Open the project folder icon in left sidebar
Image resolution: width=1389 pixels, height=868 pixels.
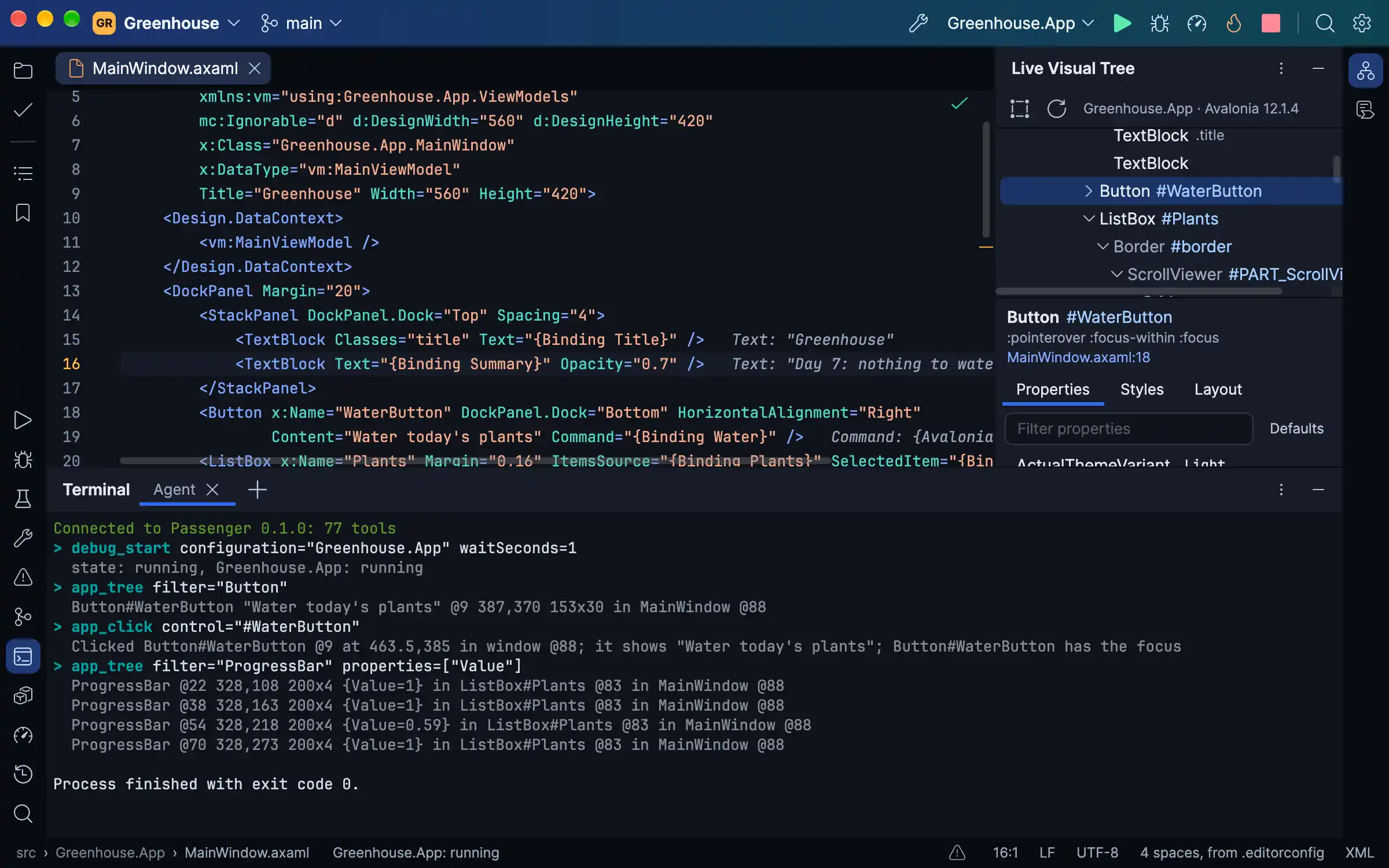[23, 71]
